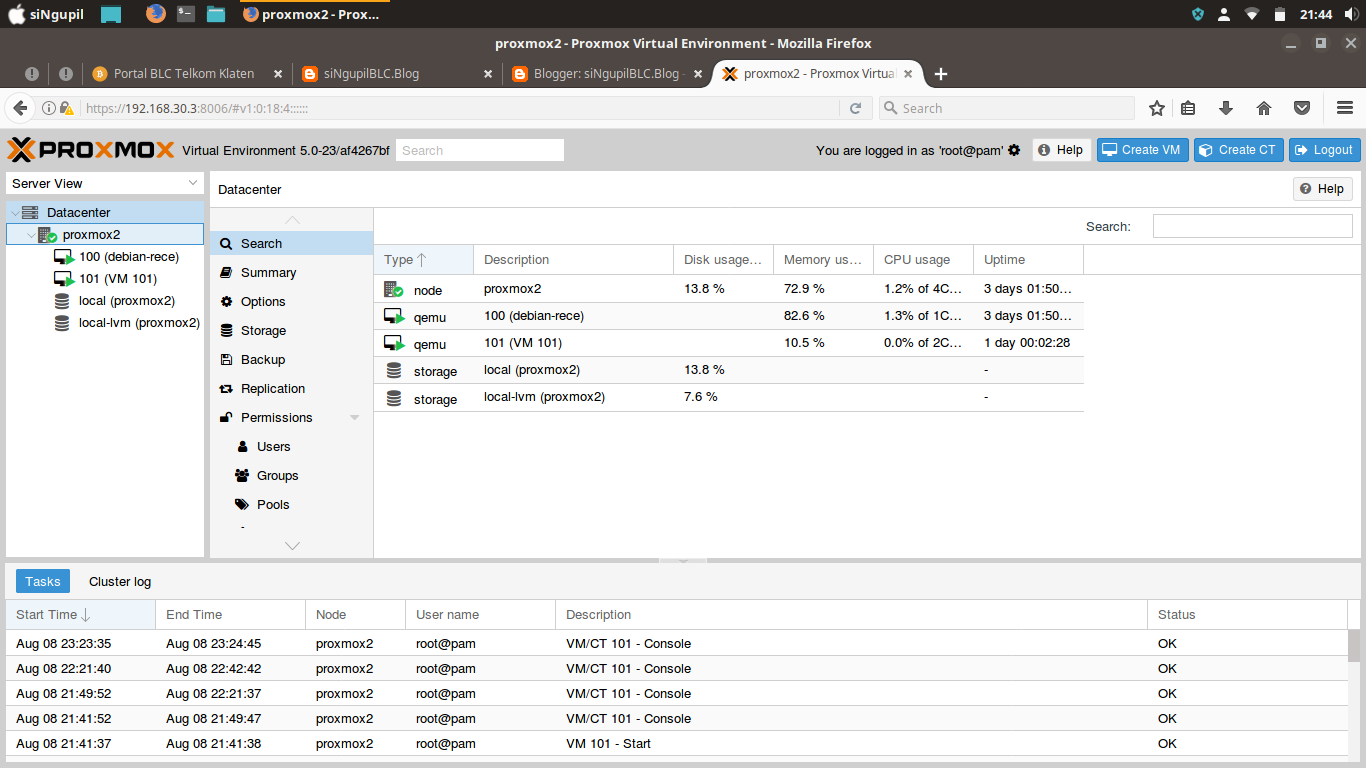Open the file manager launcher in top panel
This screenshot has height=768, width=1366.
[216, 14]
